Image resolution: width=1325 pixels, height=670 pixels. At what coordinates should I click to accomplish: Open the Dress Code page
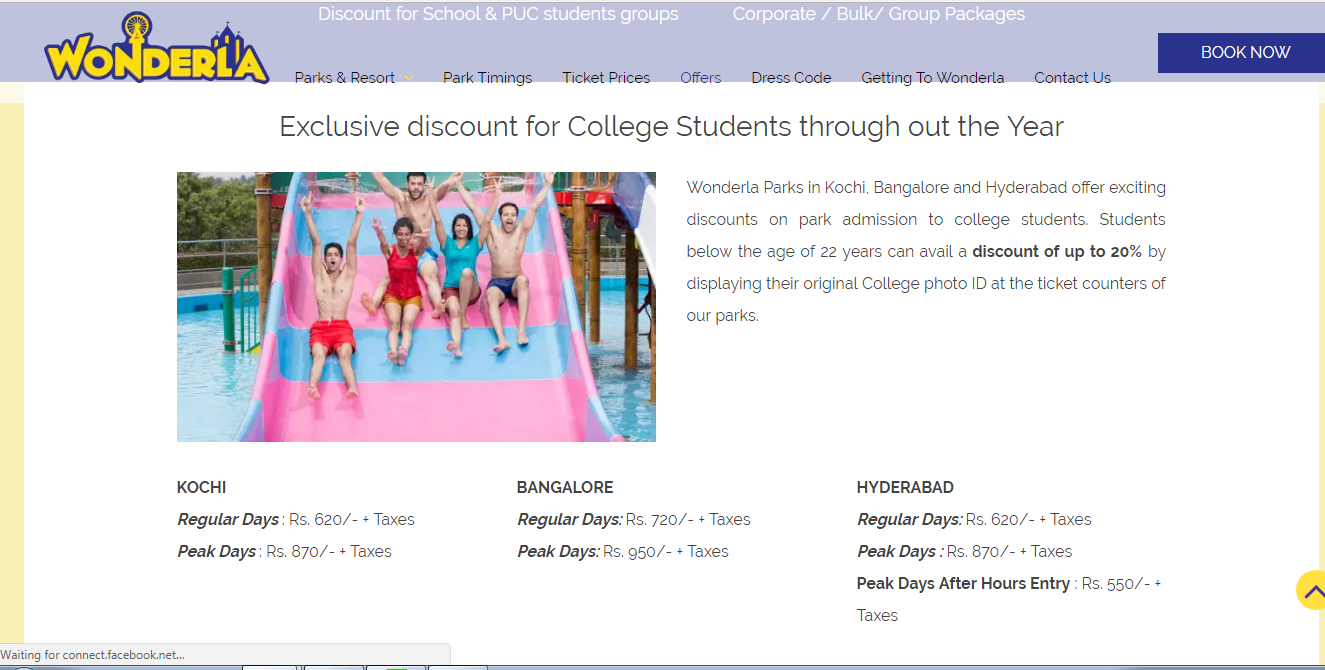(791, 78)
